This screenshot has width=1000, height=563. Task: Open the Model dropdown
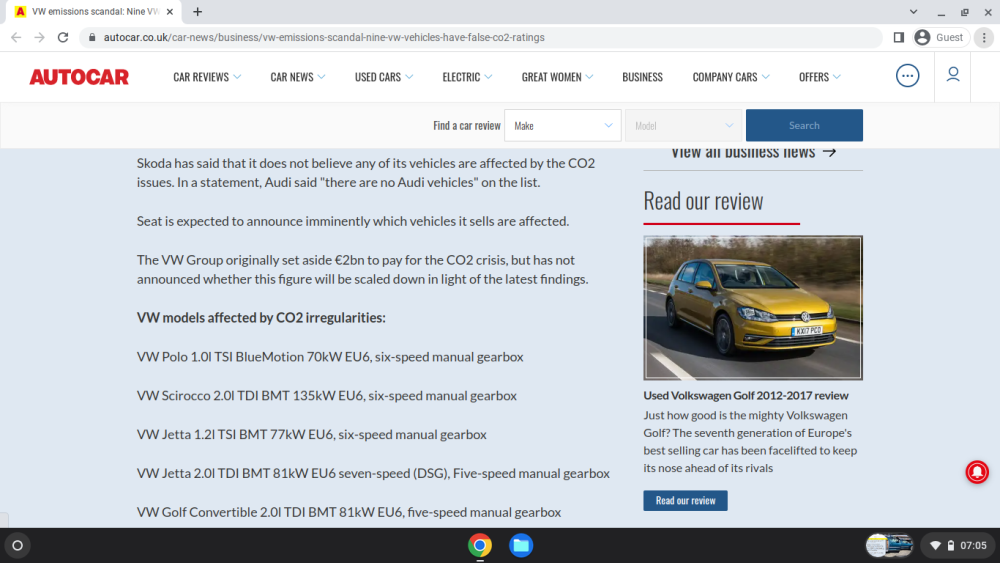click(x=683, y=126)
